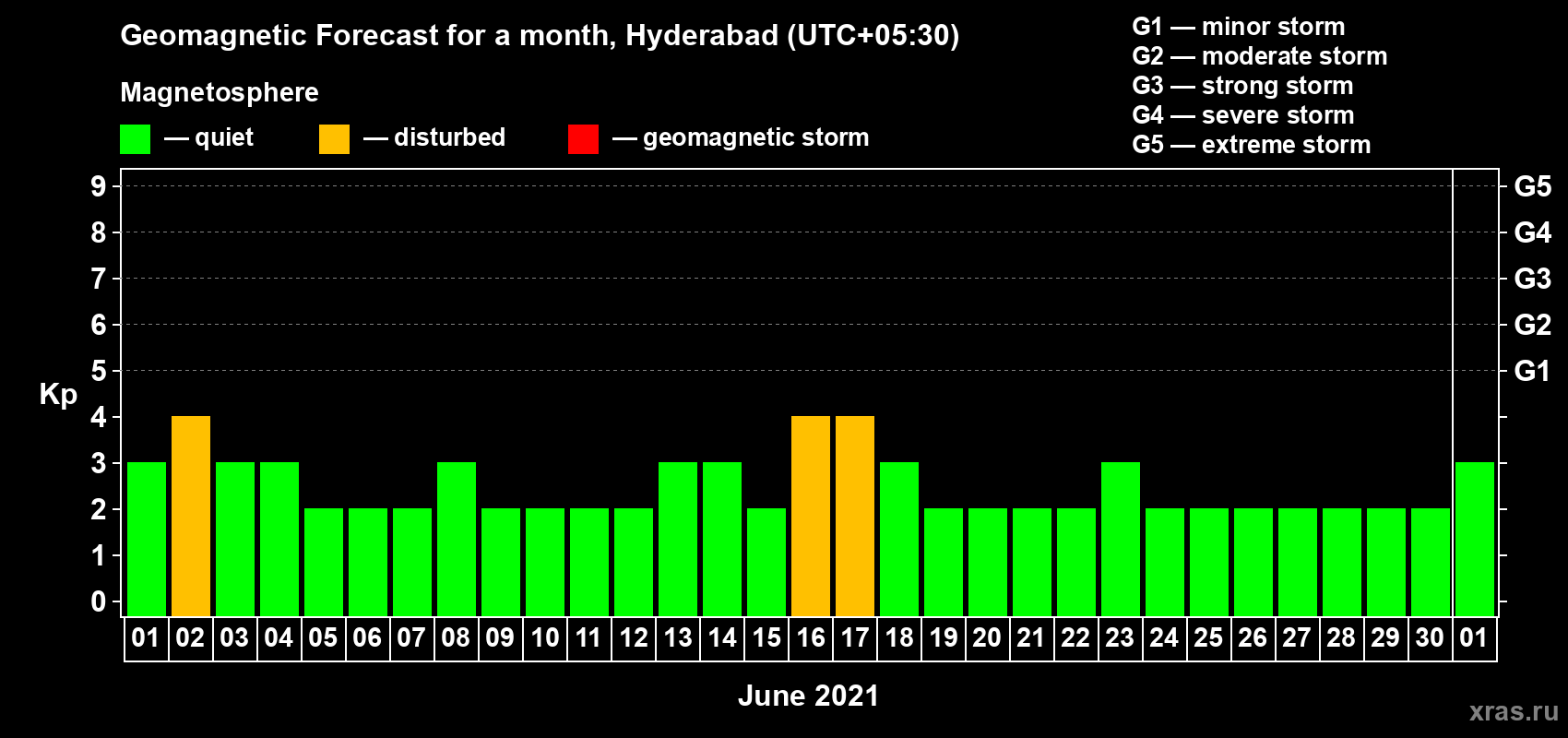Click the date label 03 on the axis

[x=234, y=637]
